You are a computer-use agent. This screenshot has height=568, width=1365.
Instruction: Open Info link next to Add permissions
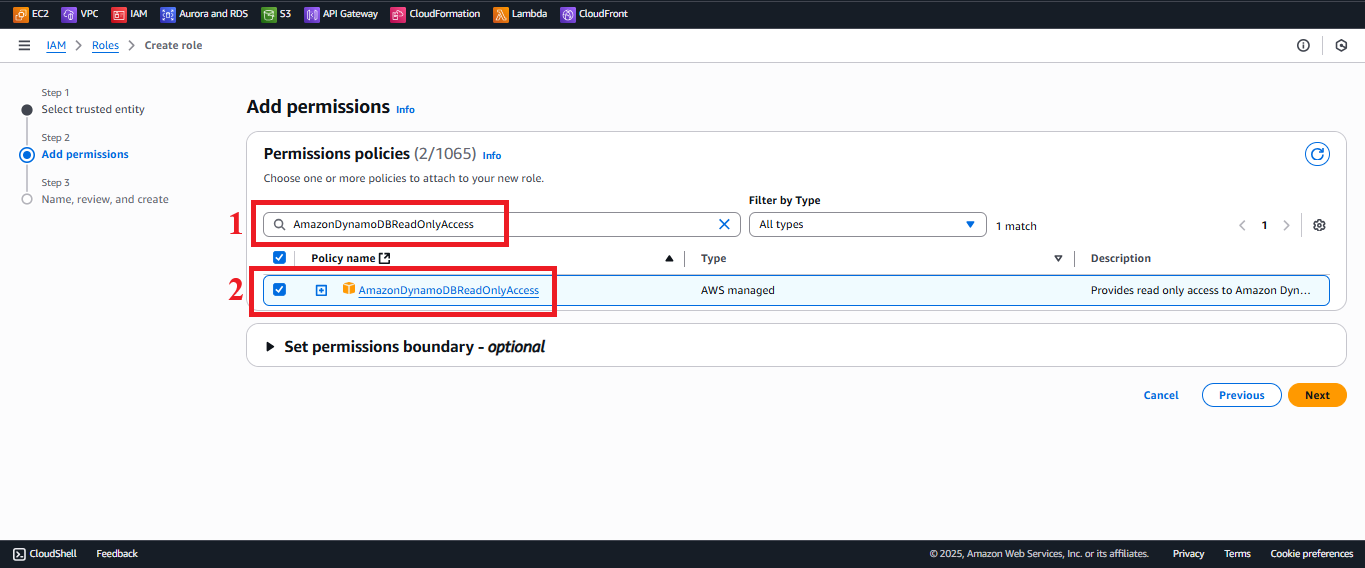405,109
